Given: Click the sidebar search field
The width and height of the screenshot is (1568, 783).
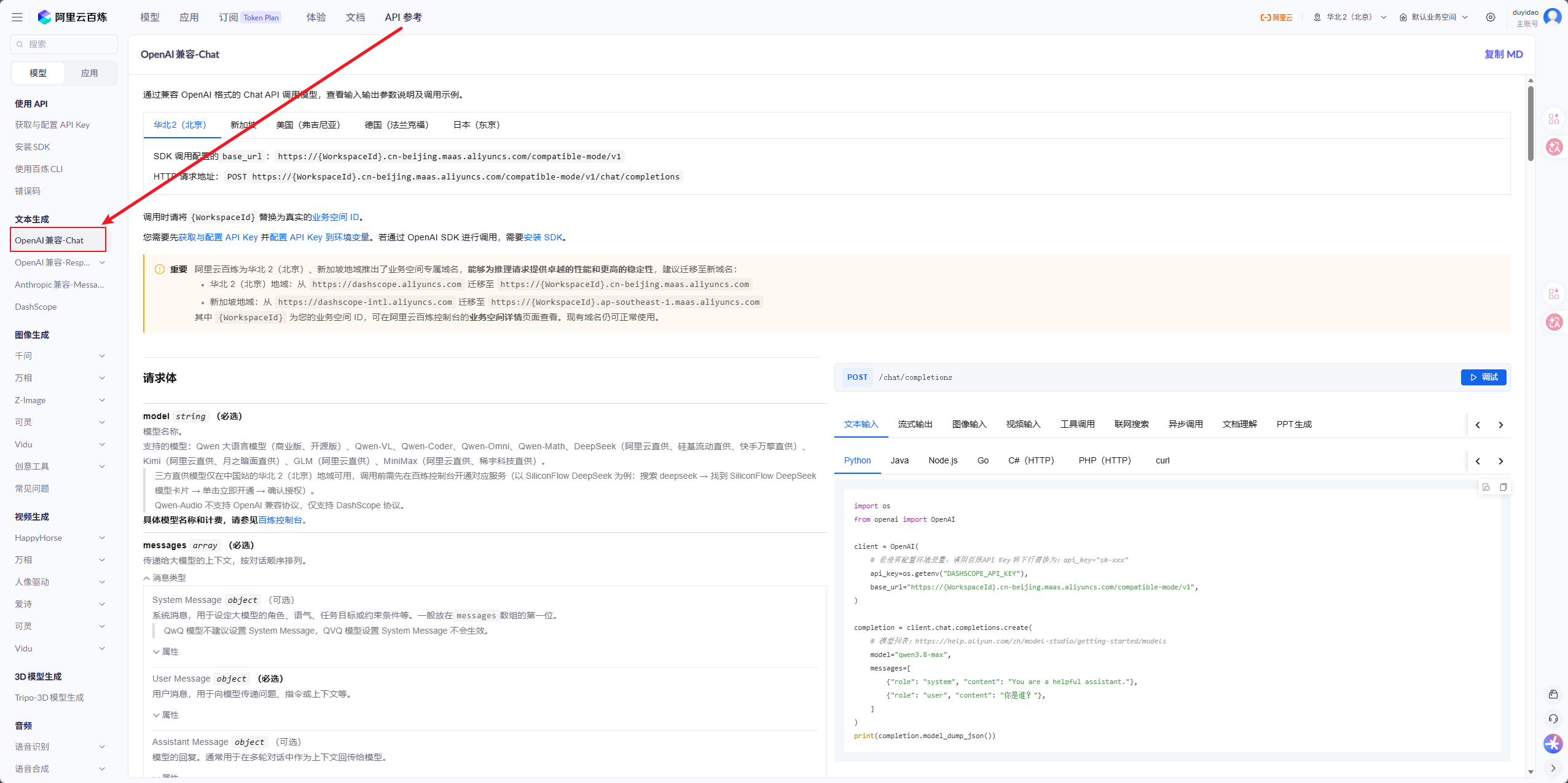Looking at the screenshot, I should 64,44.
